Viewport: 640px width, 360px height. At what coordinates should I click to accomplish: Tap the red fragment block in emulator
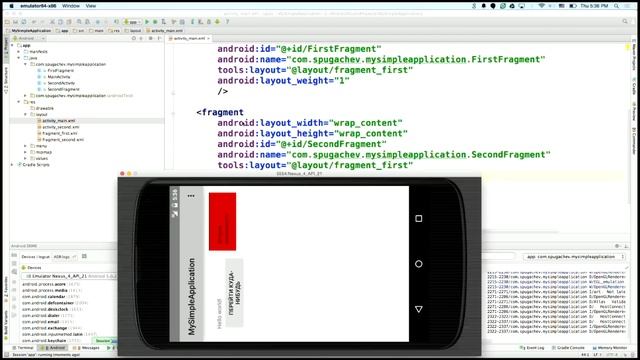pyautogui.click(x=222, y=222)
